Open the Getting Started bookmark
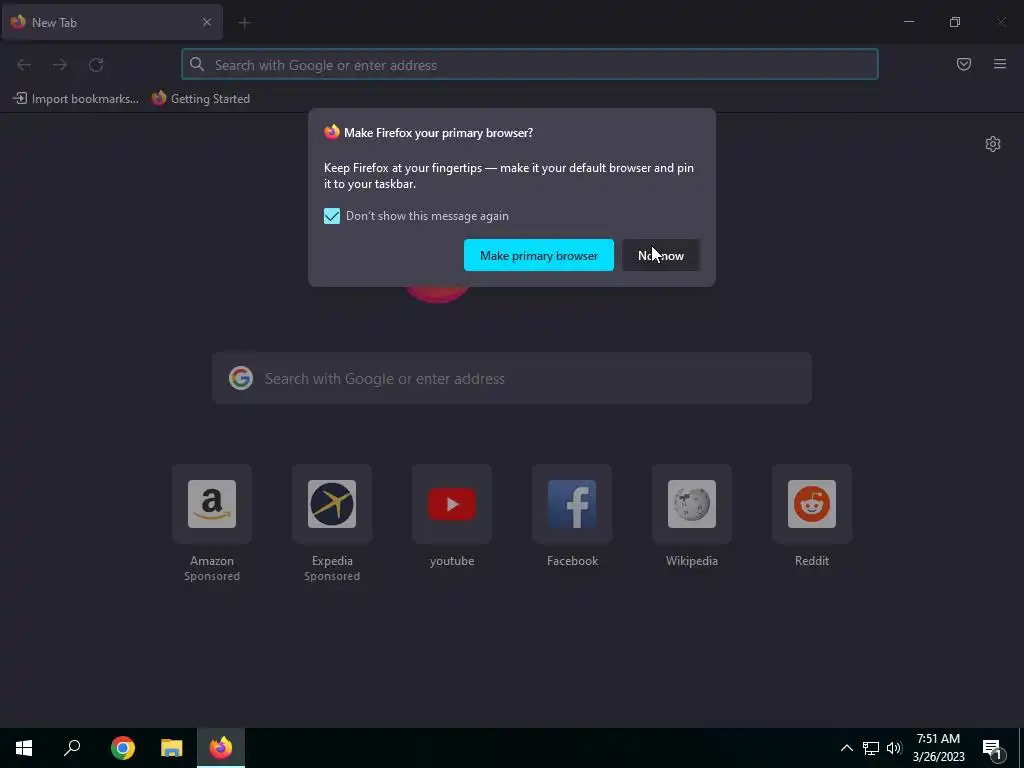The height and width of the screenshot is (768, 1024). (x=201, y=99)
